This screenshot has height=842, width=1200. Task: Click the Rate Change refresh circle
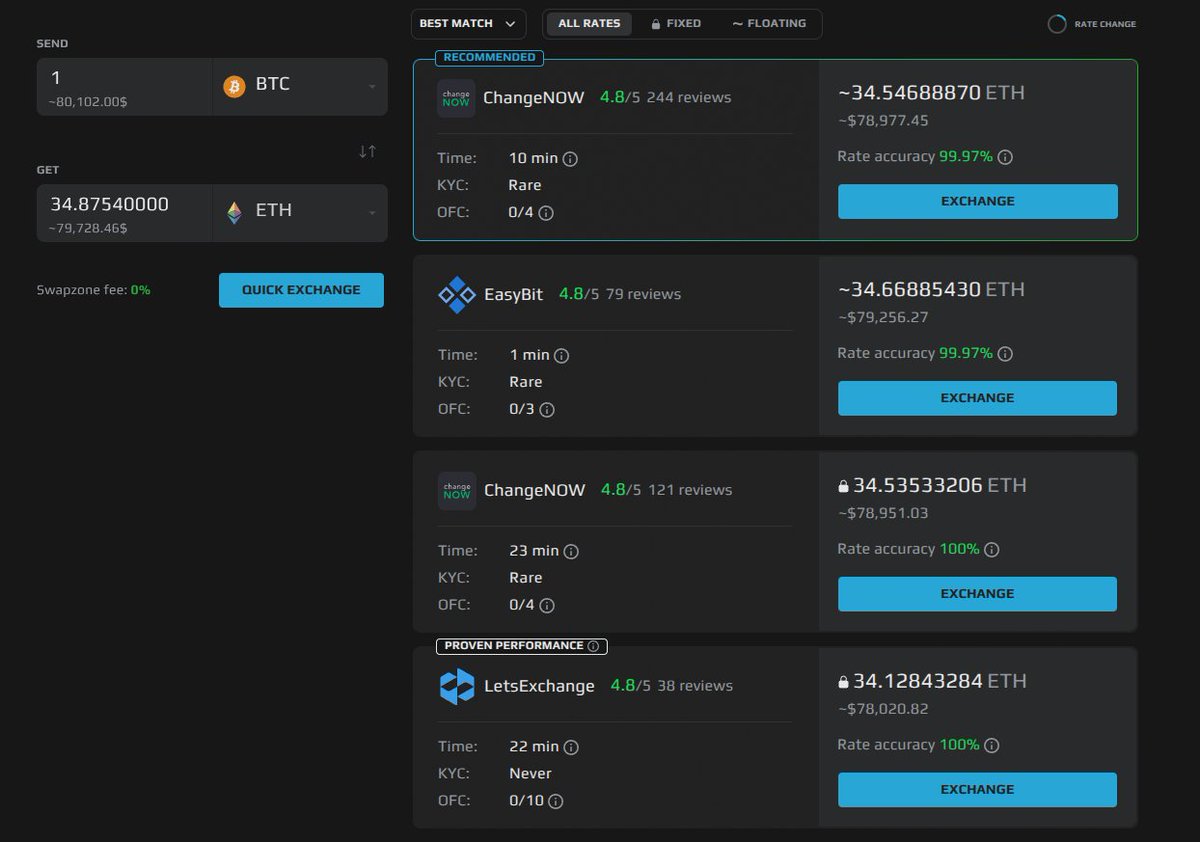pos(1057,24)
